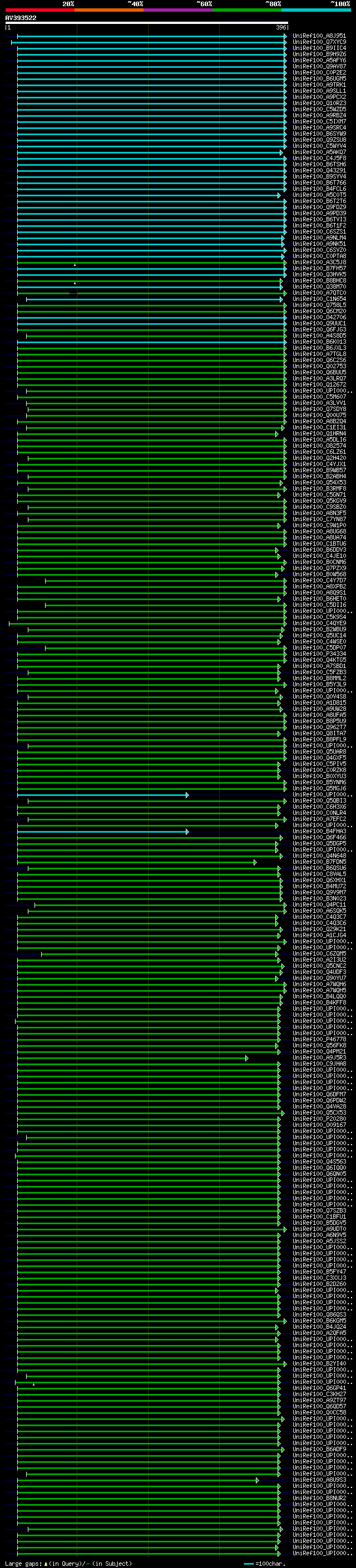Click label UniRef100_C1N654
Screen dimensions: 356x1568
coord(319,299)
